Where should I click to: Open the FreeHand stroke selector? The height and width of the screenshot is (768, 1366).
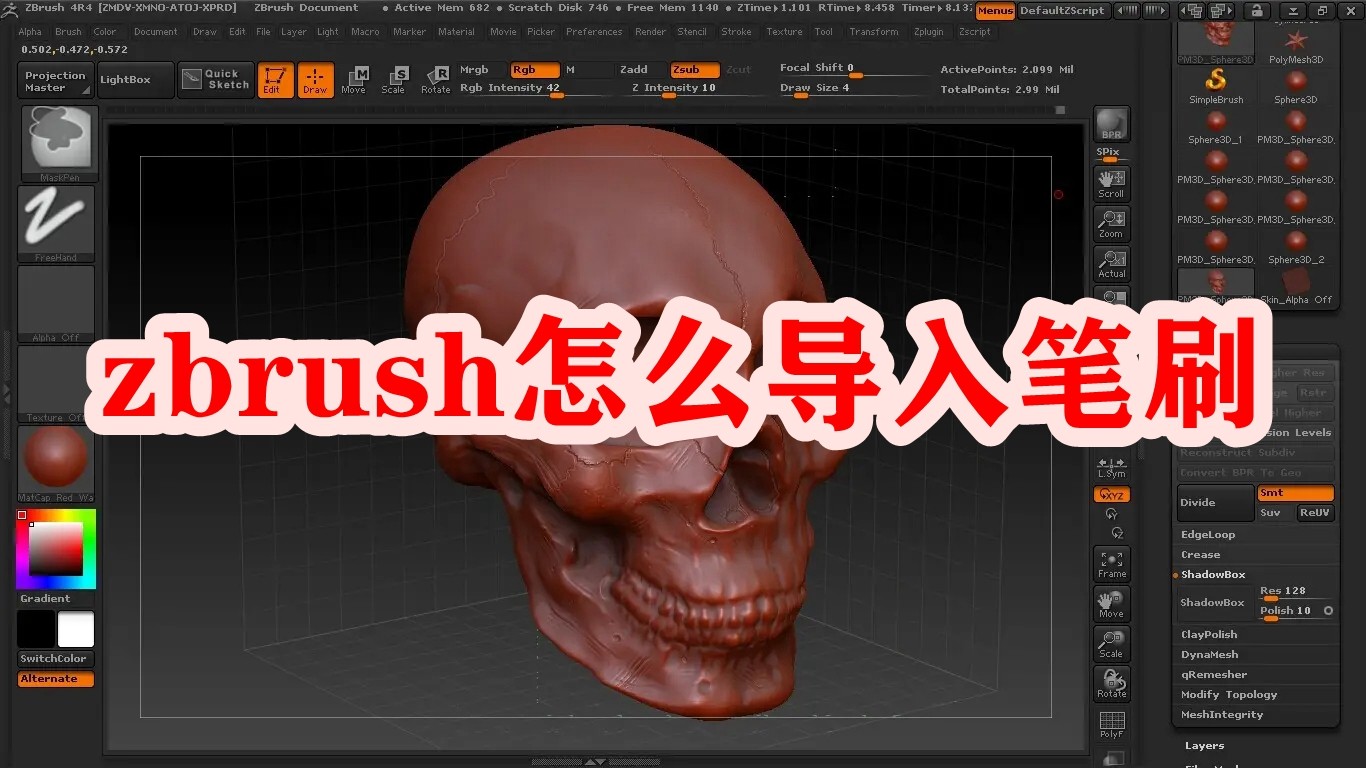[x=56, y=224]
